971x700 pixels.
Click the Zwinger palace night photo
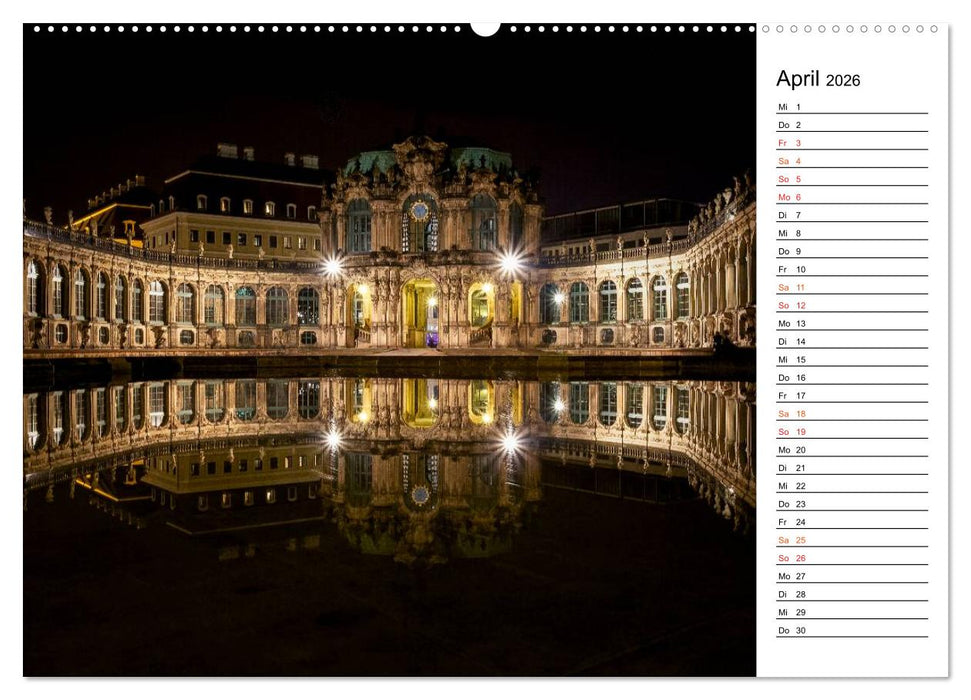(400, 250)
